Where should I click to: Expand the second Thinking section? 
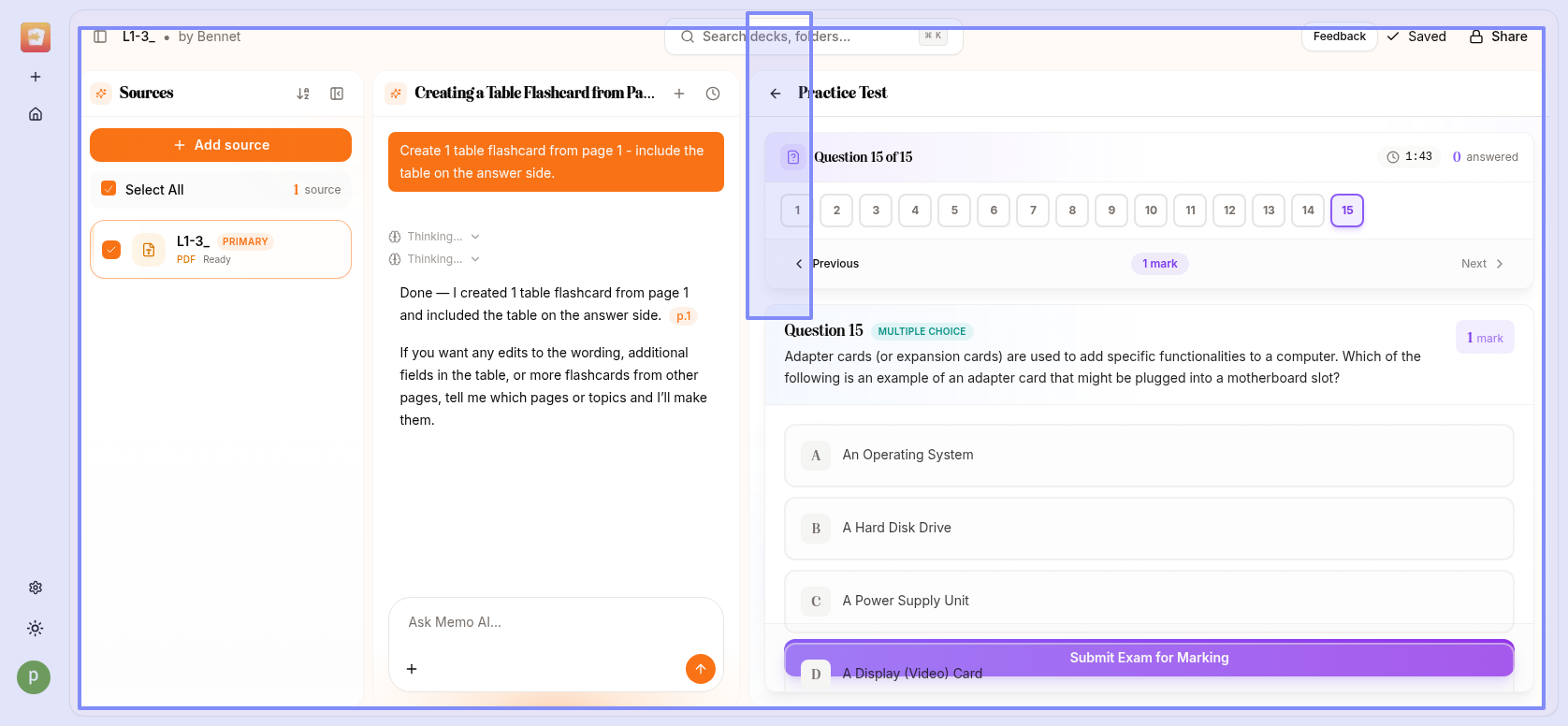tap(435, 259)
